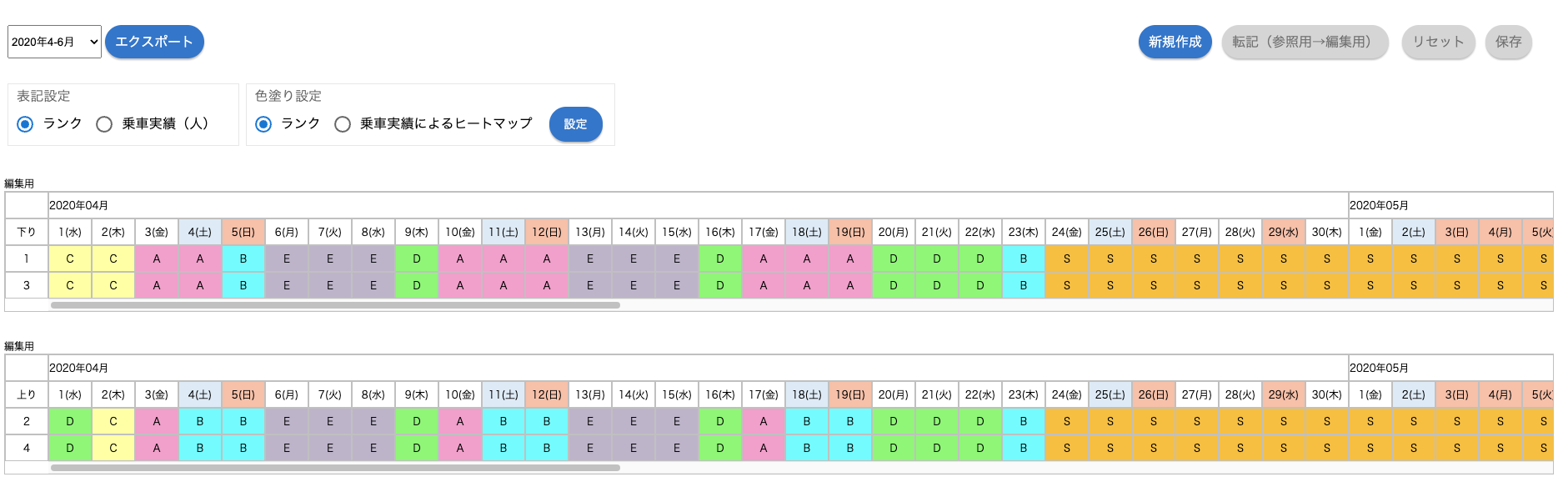
Task: Enable 乗車実績によるヒートマップ coloring option
Action: tap(343, 124)
